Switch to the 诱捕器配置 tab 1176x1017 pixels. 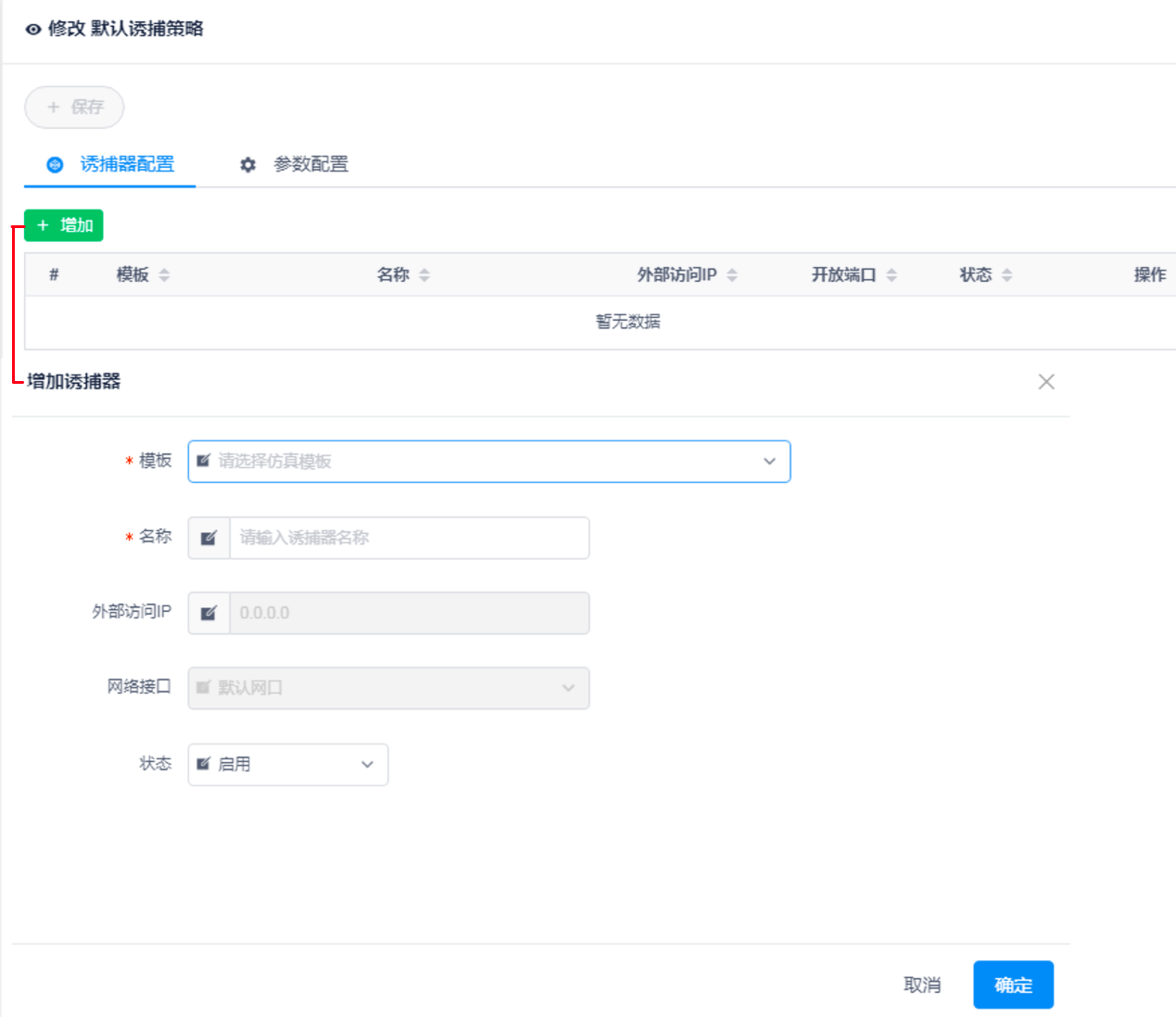click(x=128, y=164)
